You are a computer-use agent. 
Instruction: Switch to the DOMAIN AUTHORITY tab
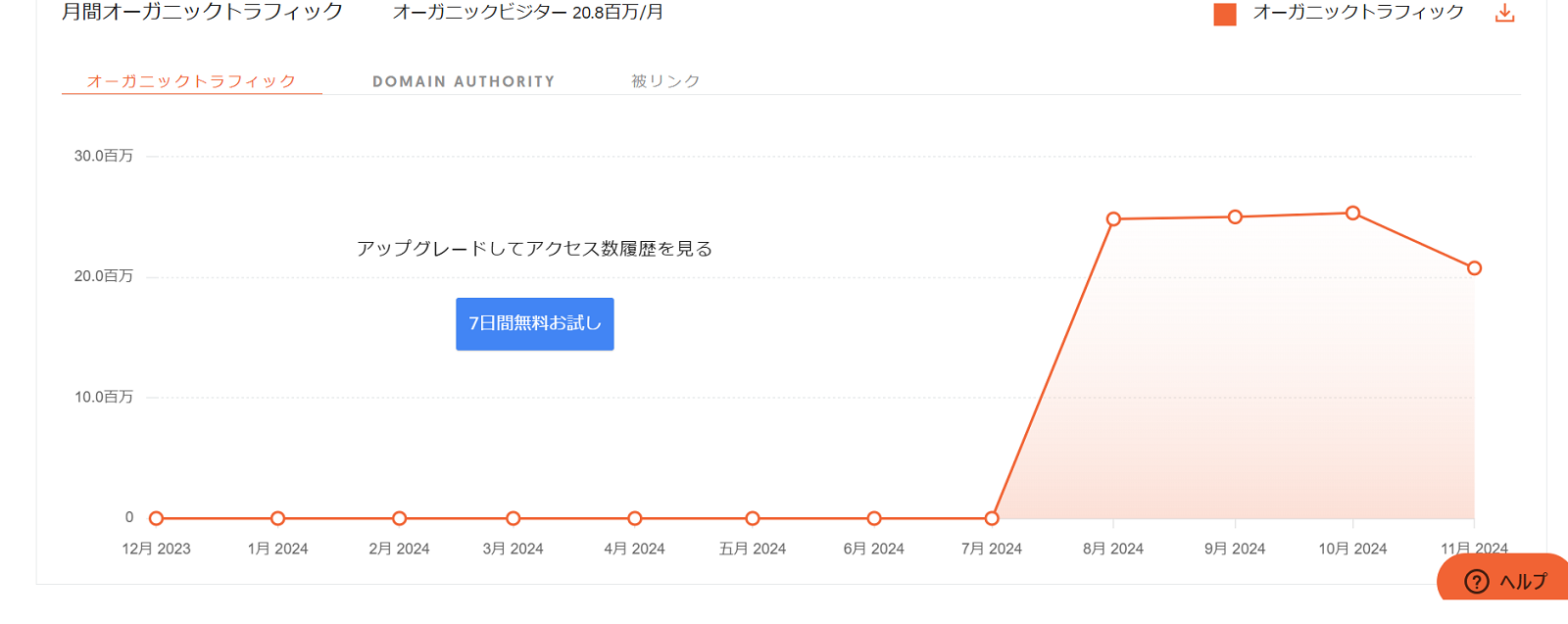(x=464, y=81)
